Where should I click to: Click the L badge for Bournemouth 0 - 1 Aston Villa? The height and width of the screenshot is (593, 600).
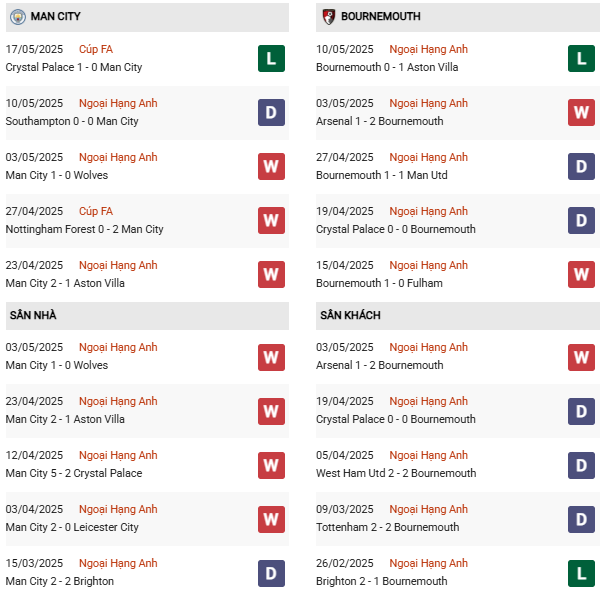(x=582, y=59)
